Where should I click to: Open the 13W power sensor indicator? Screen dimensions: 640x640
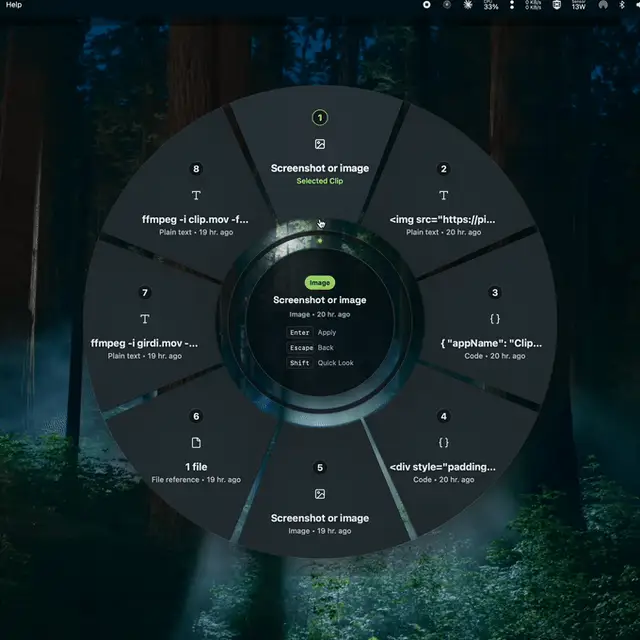tap(578, 4)
